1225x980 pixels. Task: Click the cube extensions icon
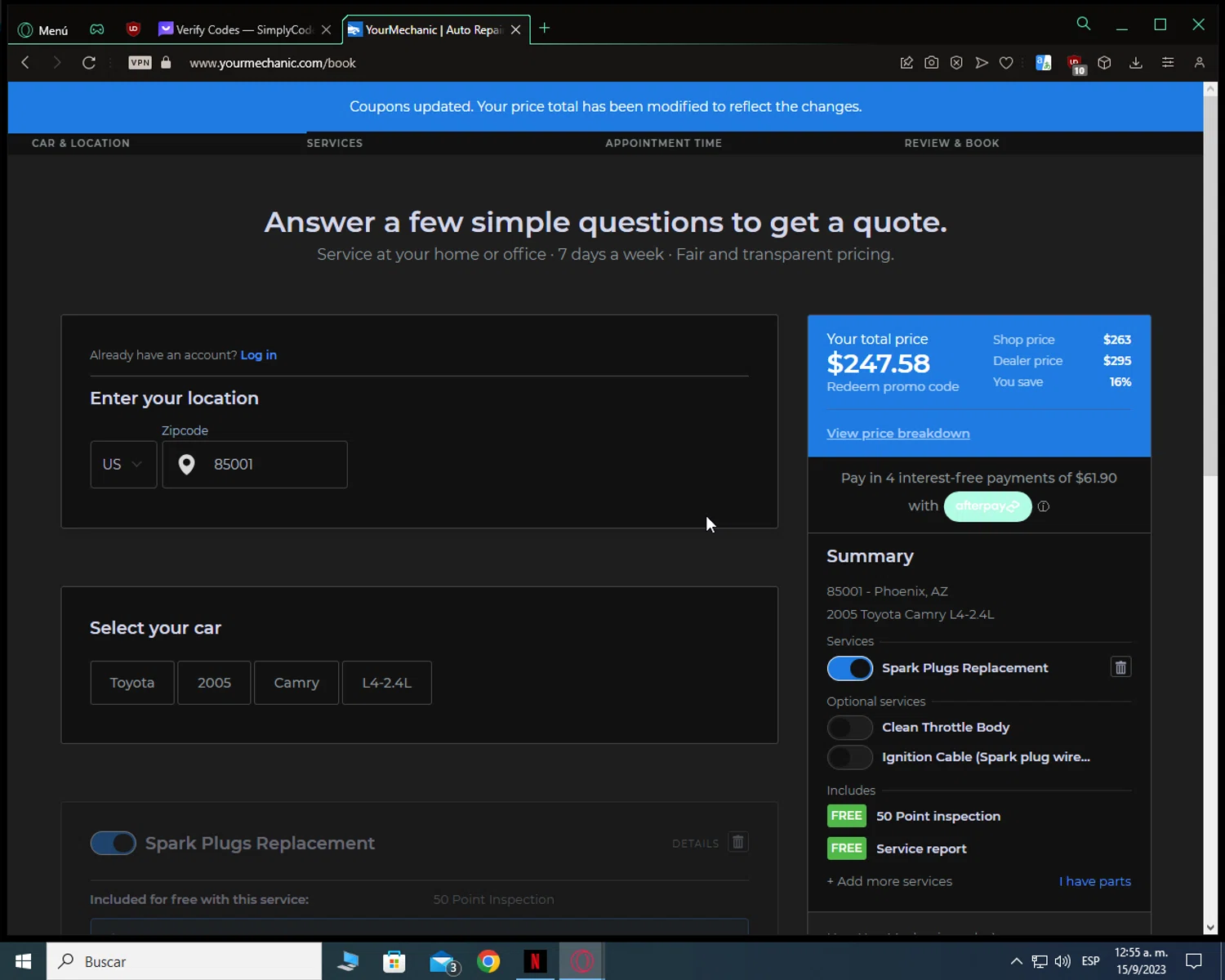[1104, 62]
